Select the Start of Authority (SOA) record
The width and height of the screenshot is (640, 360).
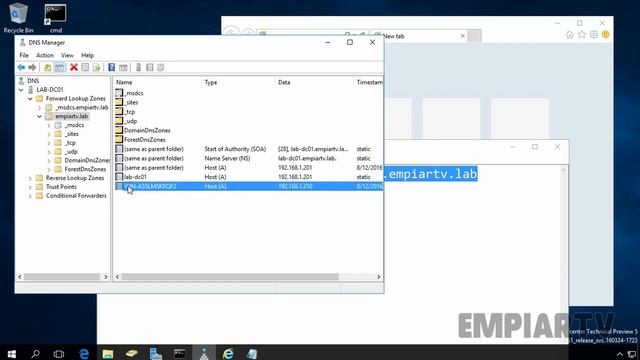tap(248, 149)
